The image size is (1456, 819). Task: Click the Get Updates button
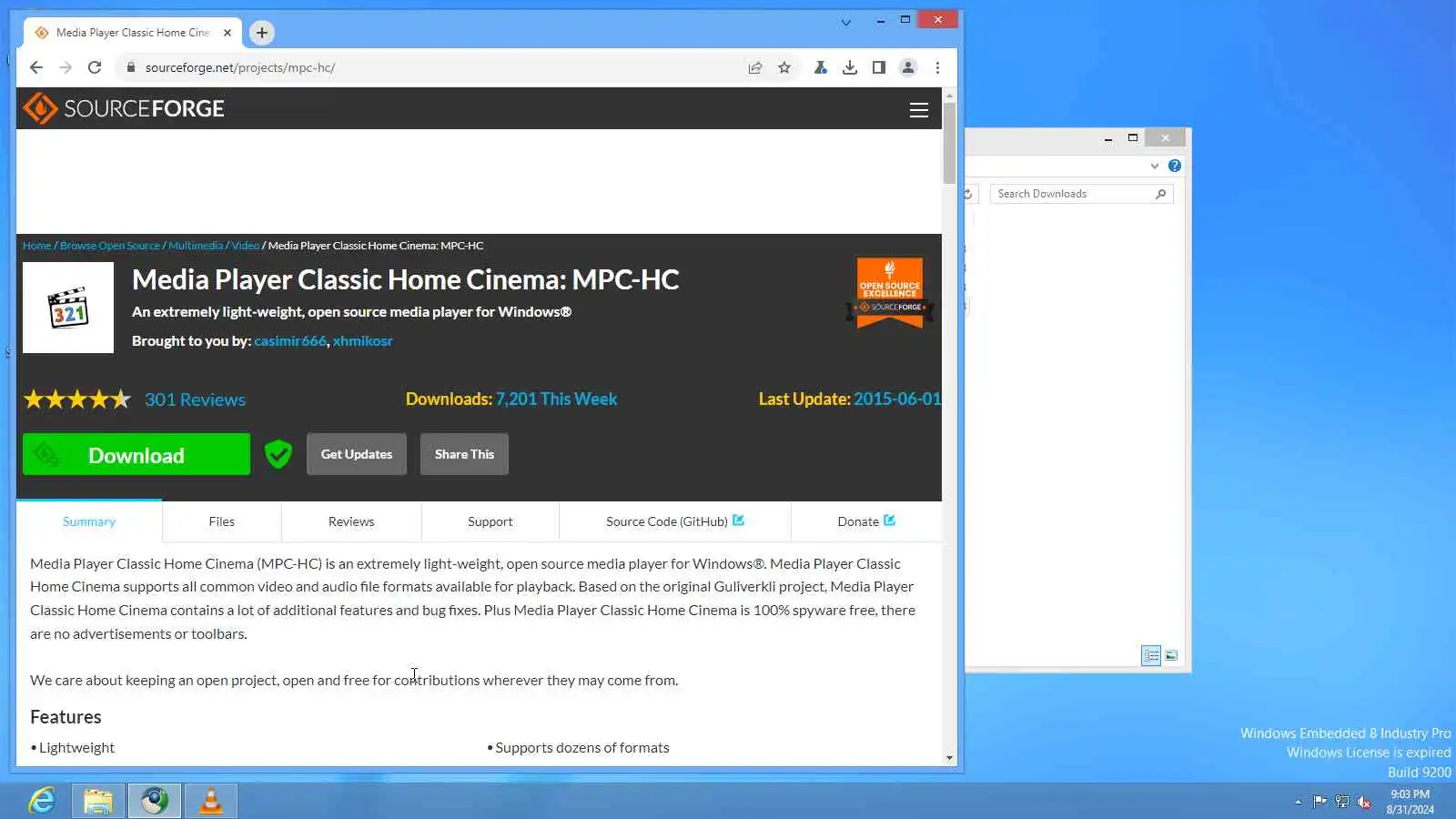click(357, 454)
